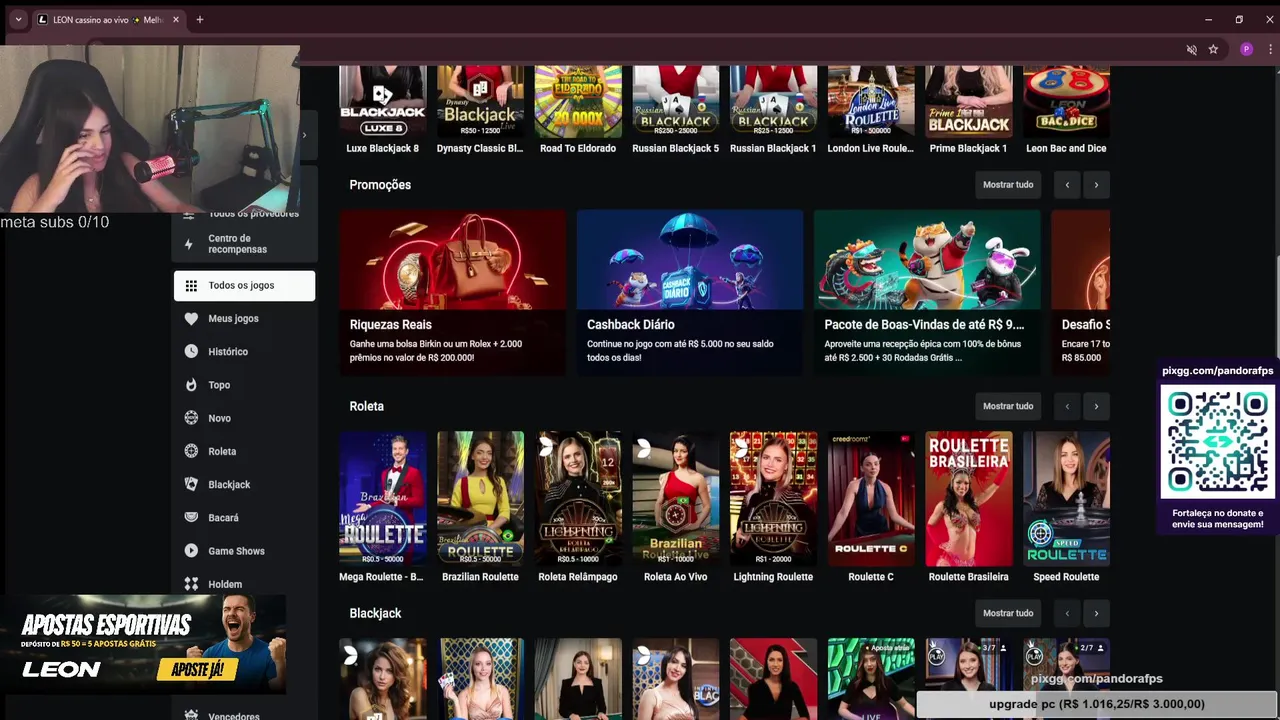Screen dimensions: 1280x720
Task: Open Pacote de Boas-Vindas promotion card
Action: 927,292
